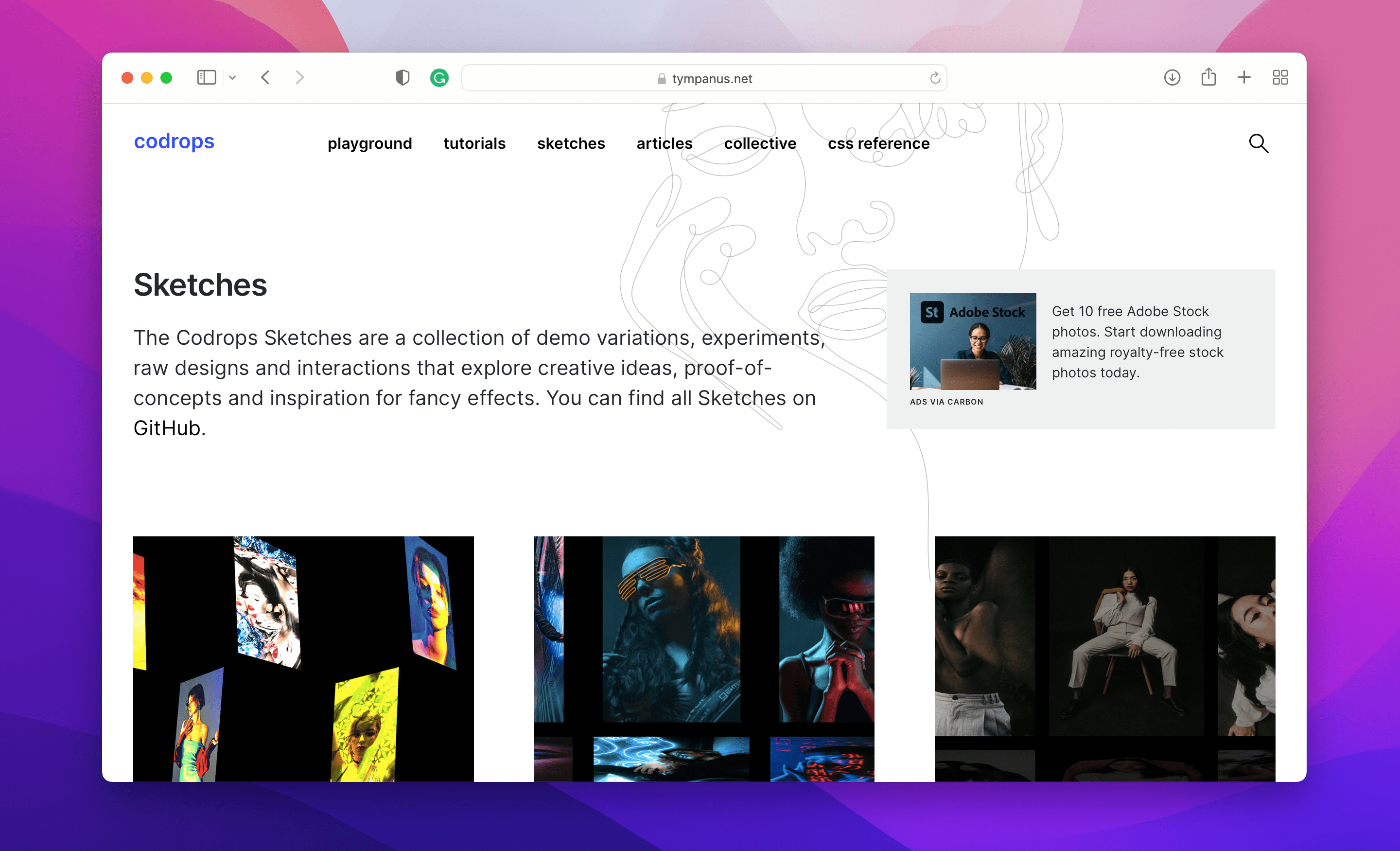Show the tab overview grid icon

1280,77
